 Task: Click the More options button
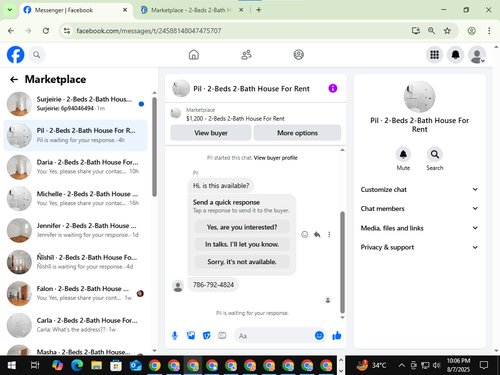coord(297,133)
